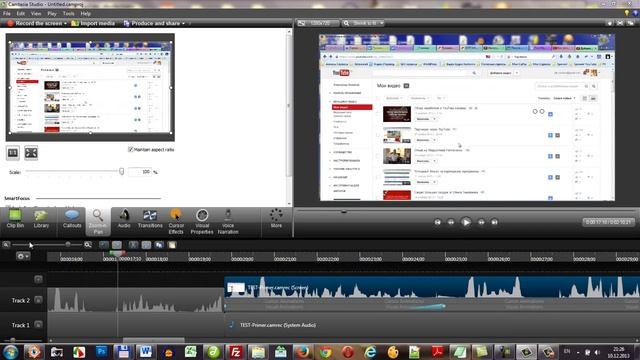640x360 pixels.
Task: Select the TEST-Primer.camrec System Audio clip
Action: (432, 325)
